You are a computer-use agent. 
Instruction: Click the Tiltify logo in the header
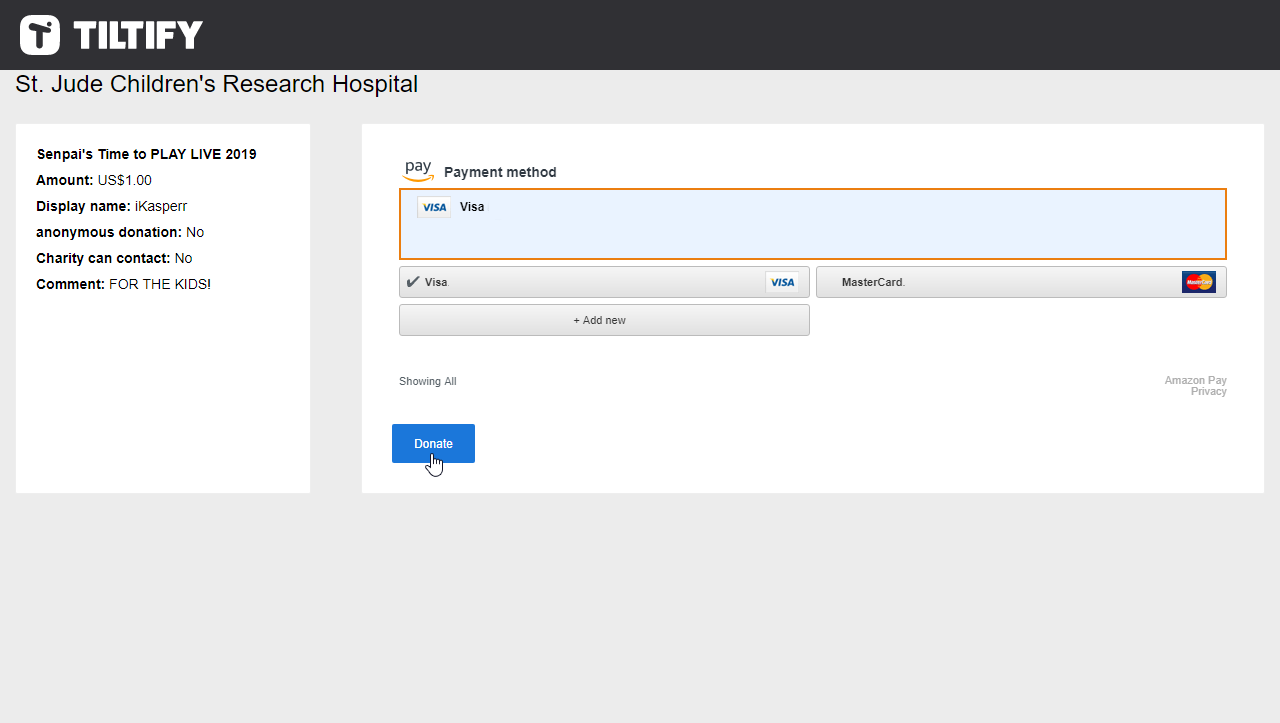click(111, 35)
